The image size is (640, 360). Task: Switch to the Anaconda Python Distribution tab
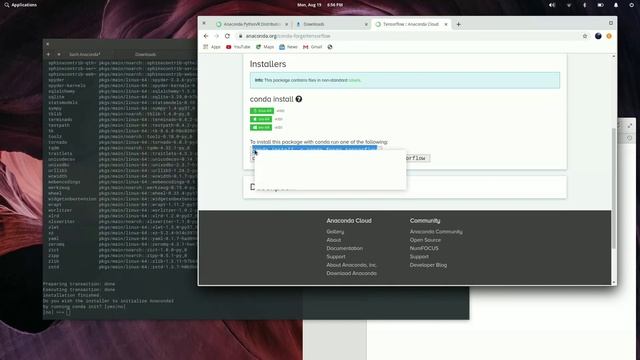(x=251, y=24)
